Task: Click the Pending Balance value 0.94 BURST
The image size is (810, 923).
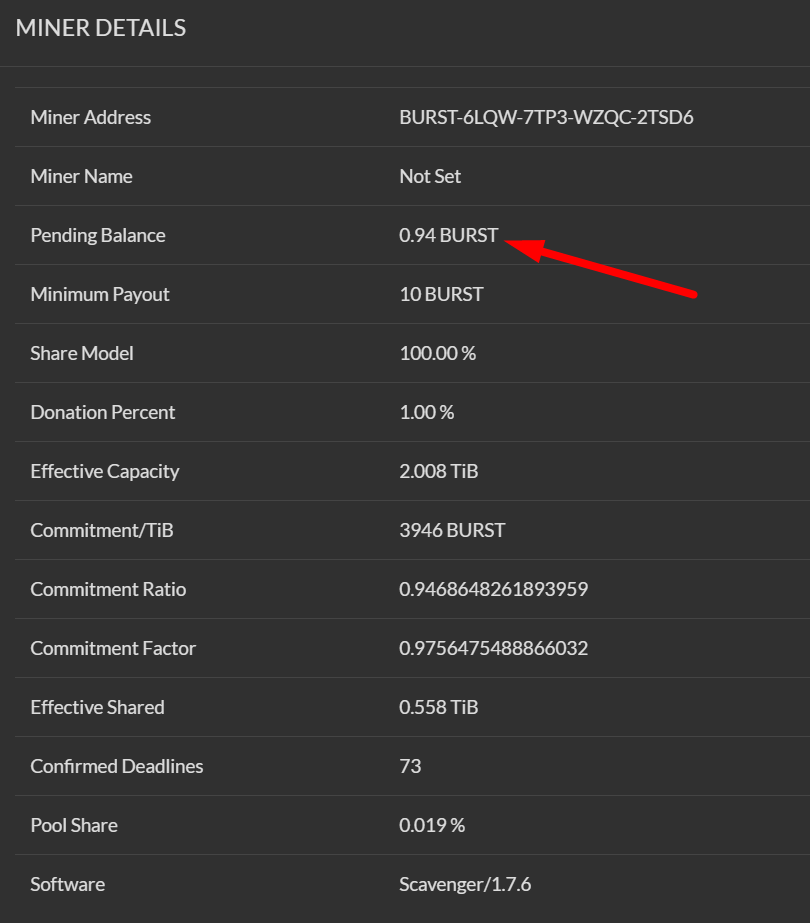Action: 449,235
